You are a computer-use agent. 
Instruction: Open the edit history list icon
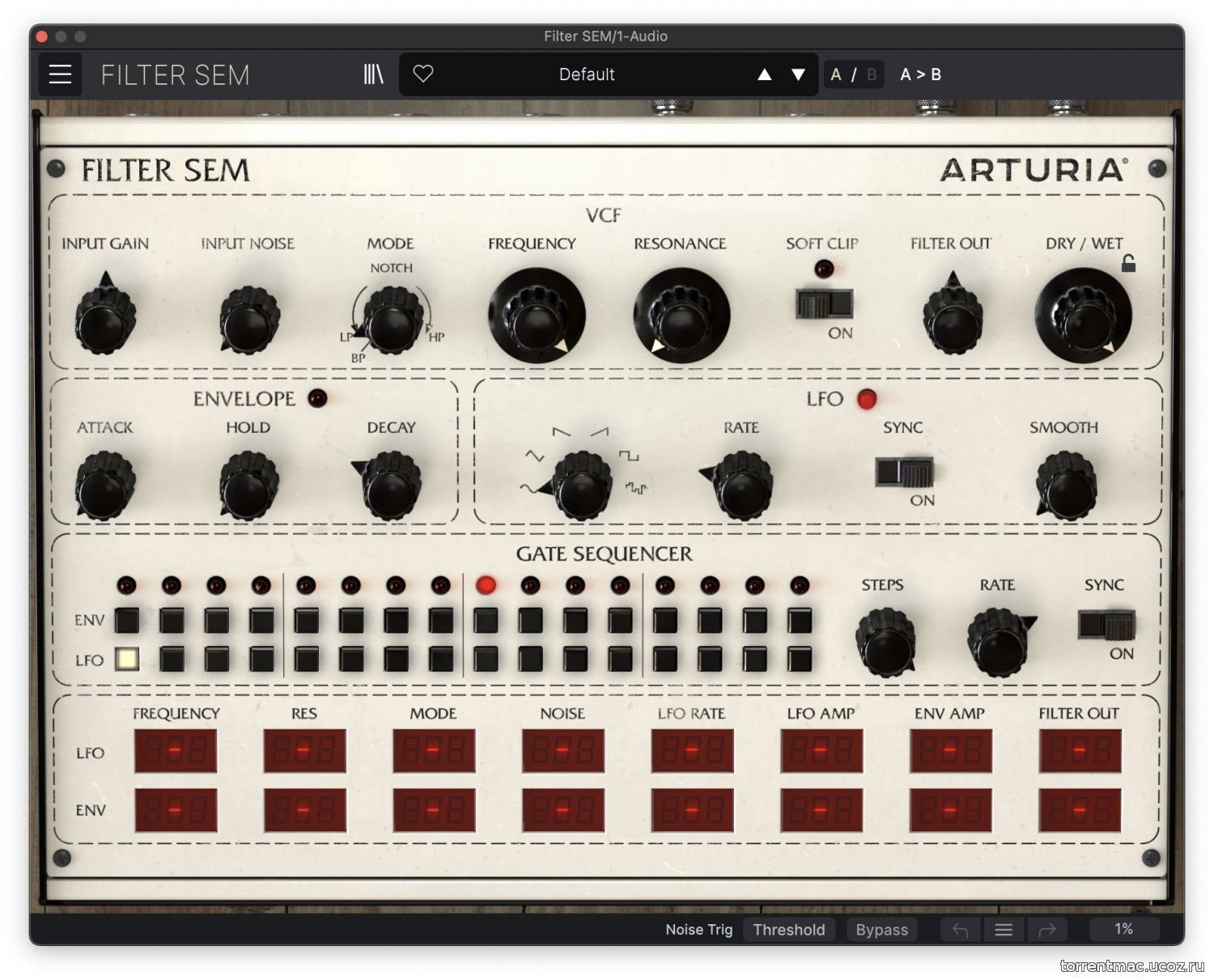(x=1004, y=930)
